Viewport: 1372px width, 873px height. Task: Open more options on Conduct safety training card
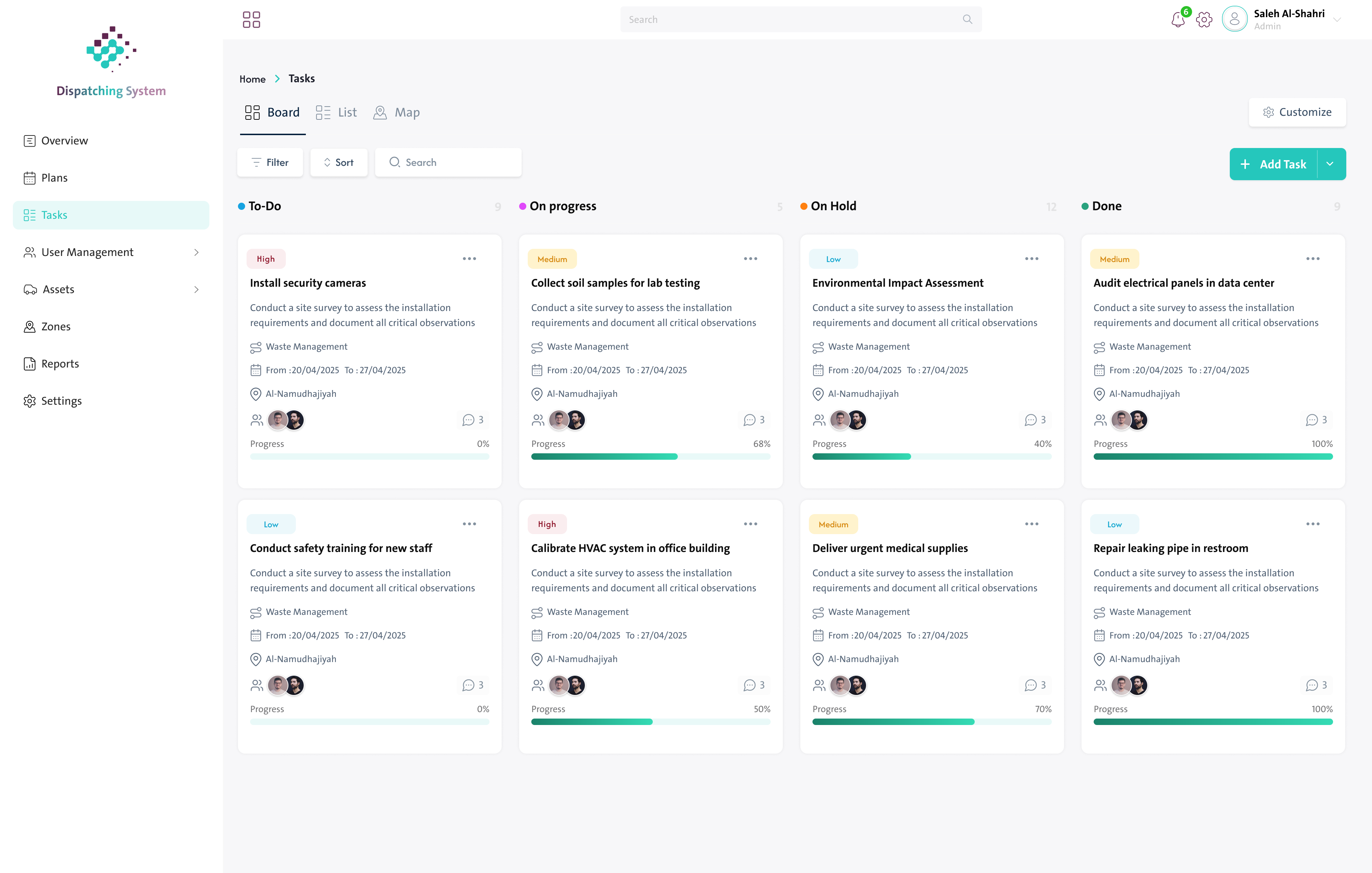(x=469, y=524)
